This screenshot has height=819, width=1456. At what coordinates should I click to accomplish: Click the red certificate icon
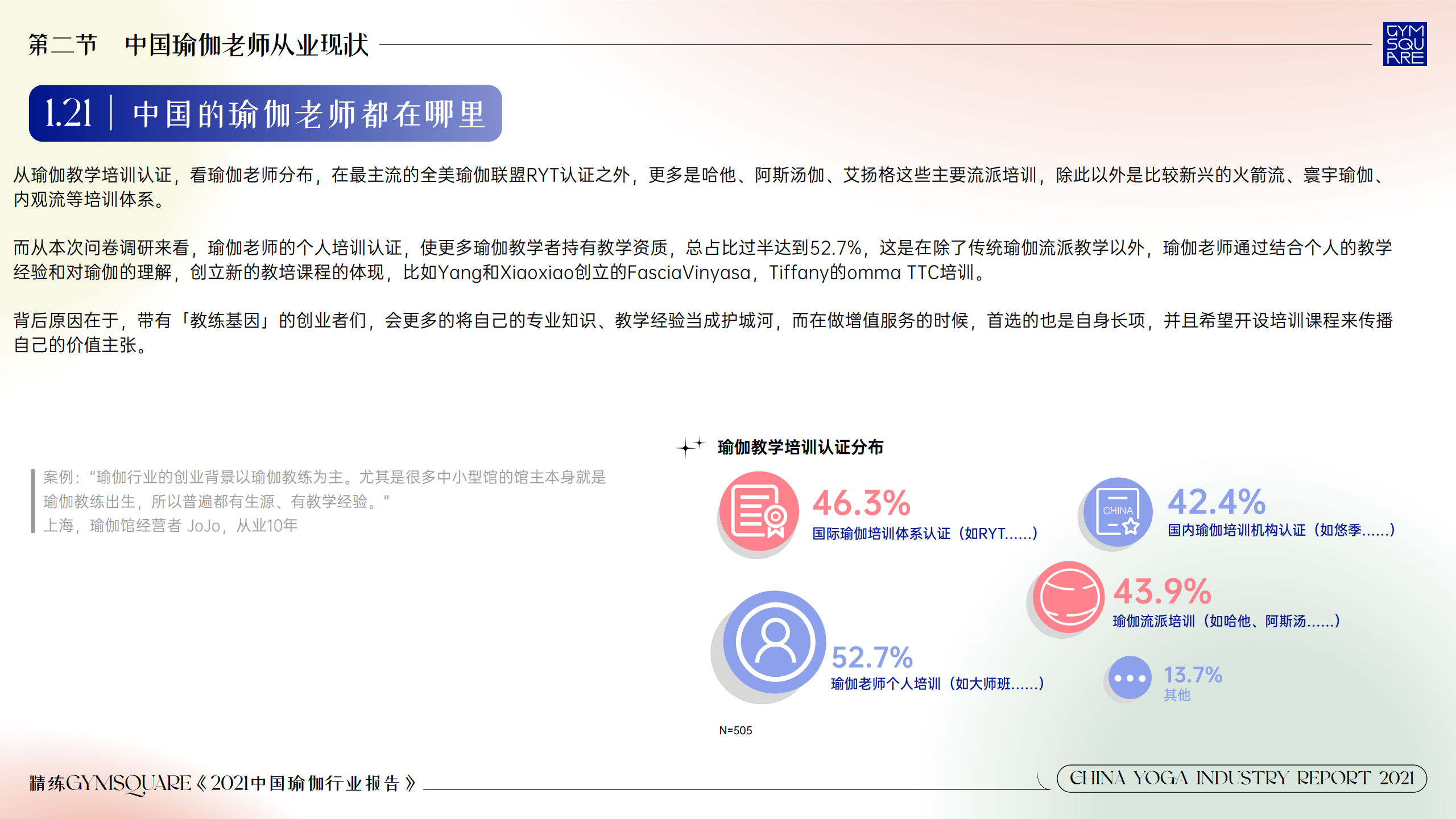pyautogui.click(x=759, y=511)
